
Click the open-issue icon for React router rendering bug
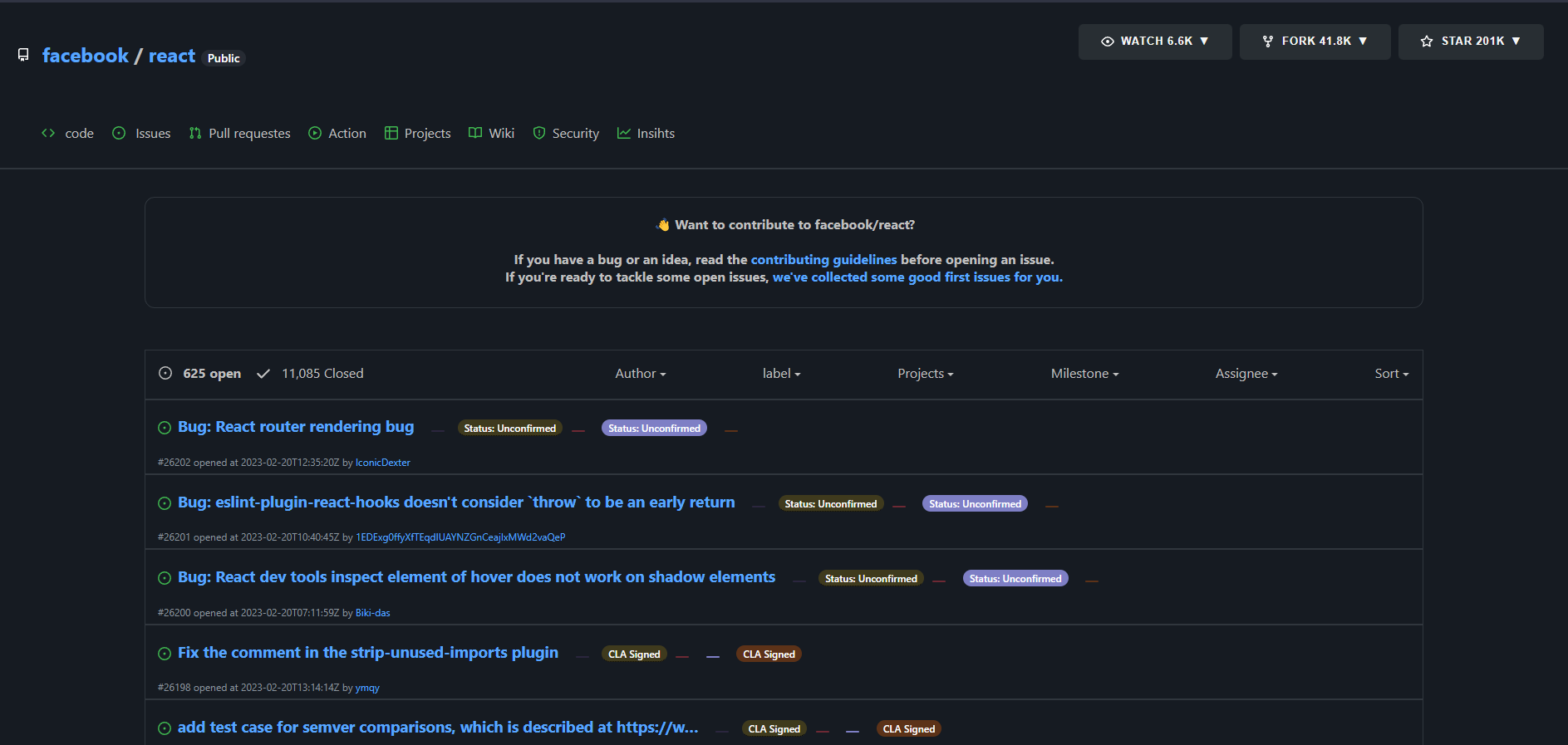tap(165, 428)
